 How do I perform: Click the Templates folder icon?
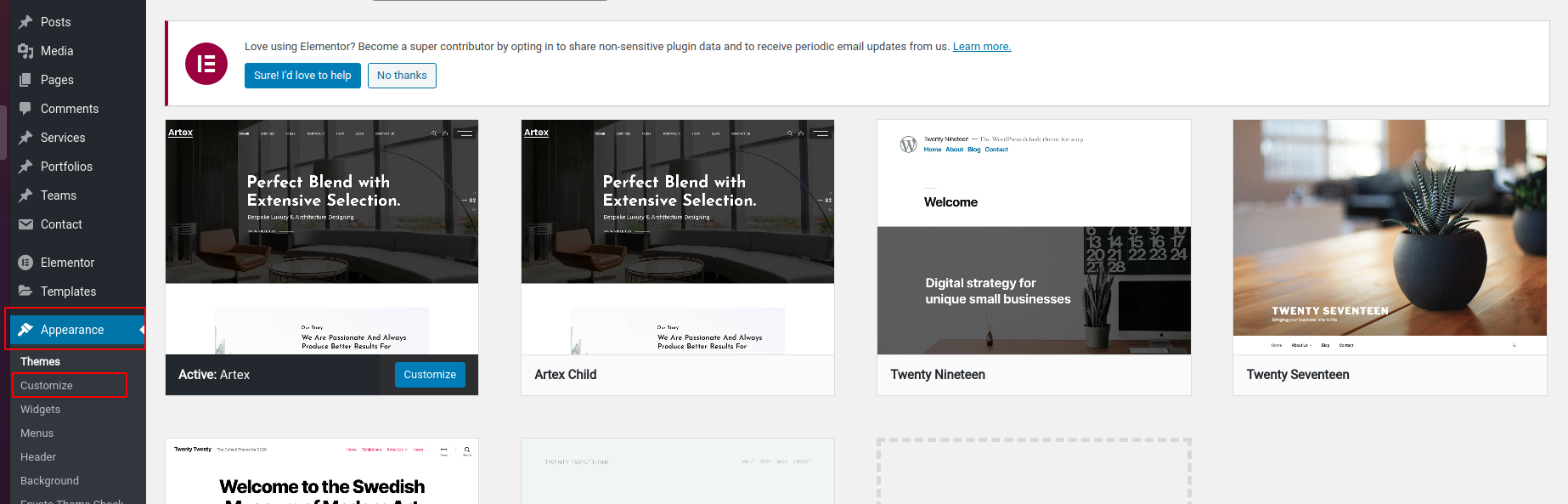coord(25,292)
